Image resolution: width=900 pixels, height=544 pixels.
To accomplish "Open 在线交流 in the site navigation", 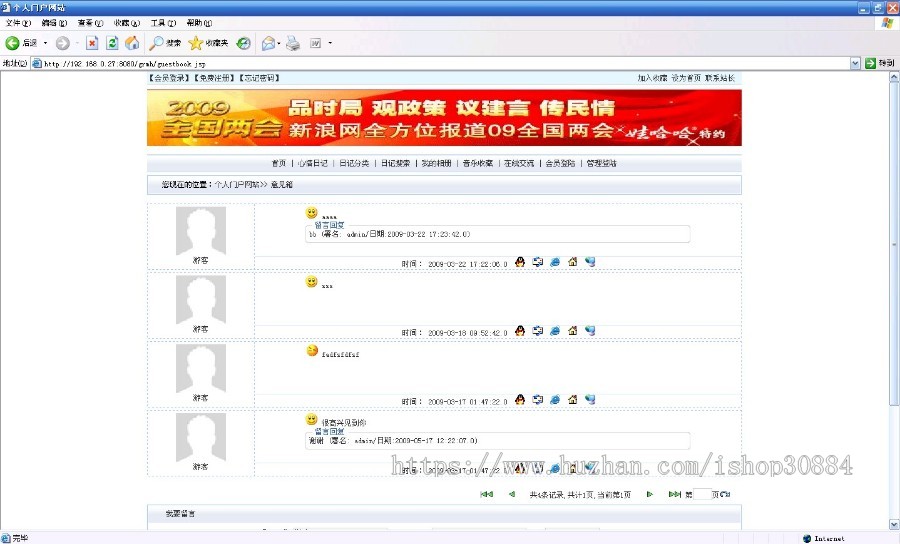I will [x=519, y=164].
